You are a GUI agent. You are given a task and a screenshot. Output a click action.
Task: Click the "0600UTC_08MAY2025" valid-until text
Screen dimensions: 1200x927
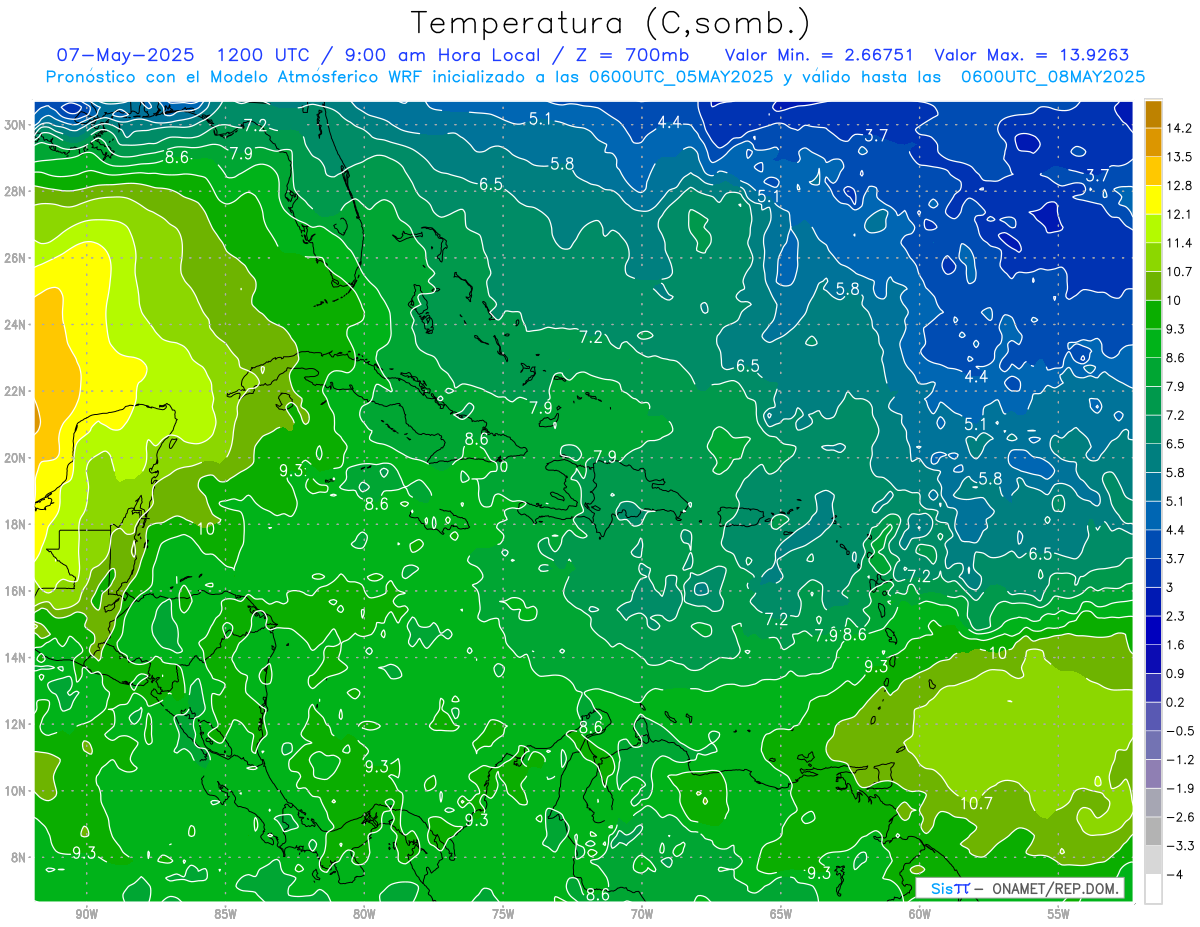coord(1053,76)
